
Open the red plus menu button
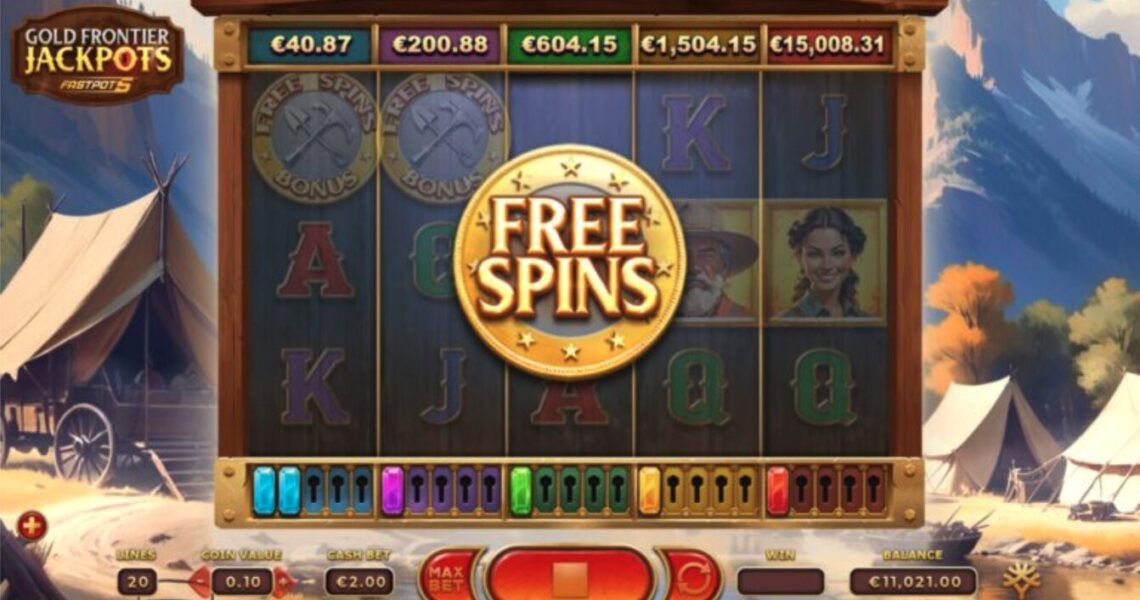31,526
